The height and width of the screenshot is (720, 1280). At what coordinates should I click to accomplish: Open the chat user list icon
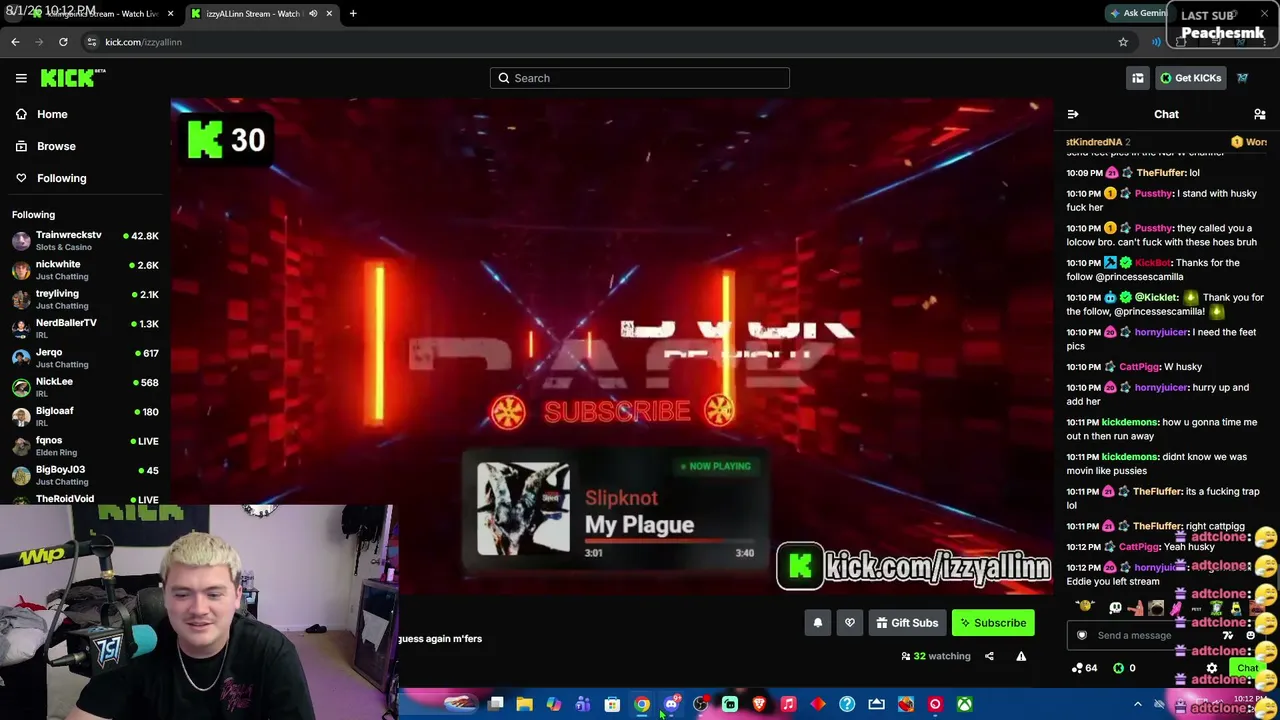coord(1260,114)
